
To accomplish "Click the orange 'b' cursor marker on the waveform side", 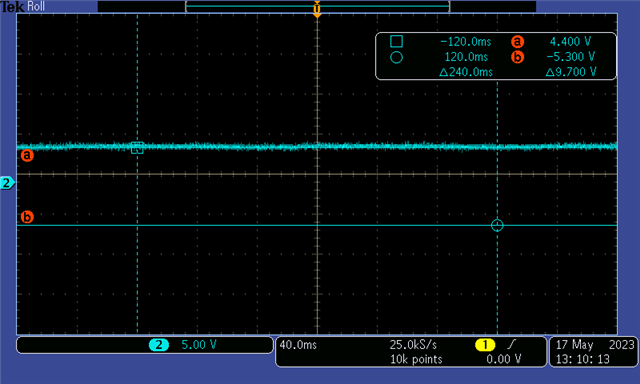I will click(x=27, y=217).
